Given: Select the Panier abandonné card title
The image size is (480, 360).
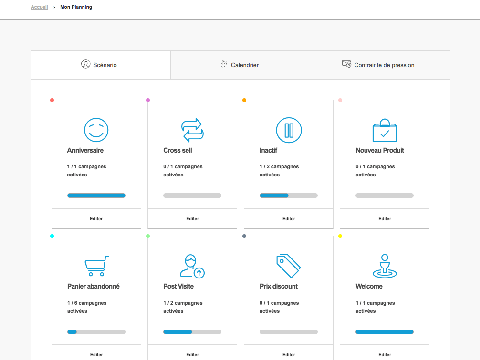Looking at the screenshot, I should pyautogui.click(x=94, y=287).
